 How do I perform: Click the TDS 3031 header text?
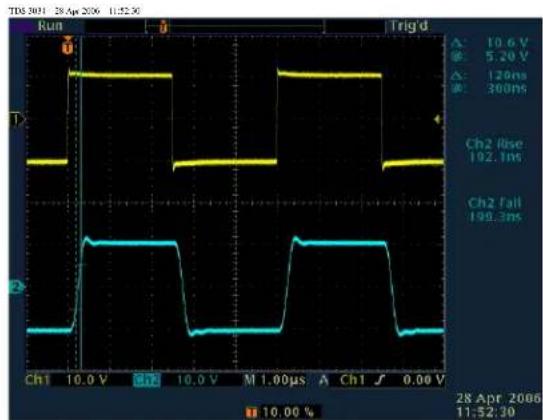pyautogui.click(x=27, y=11)
